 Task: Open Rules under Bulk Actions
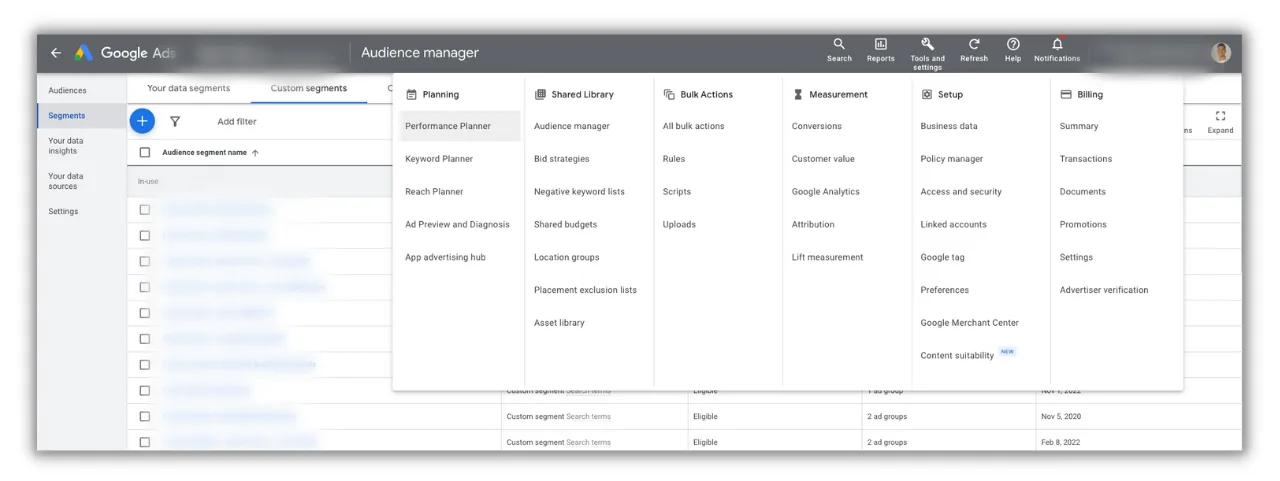[673, 159]
